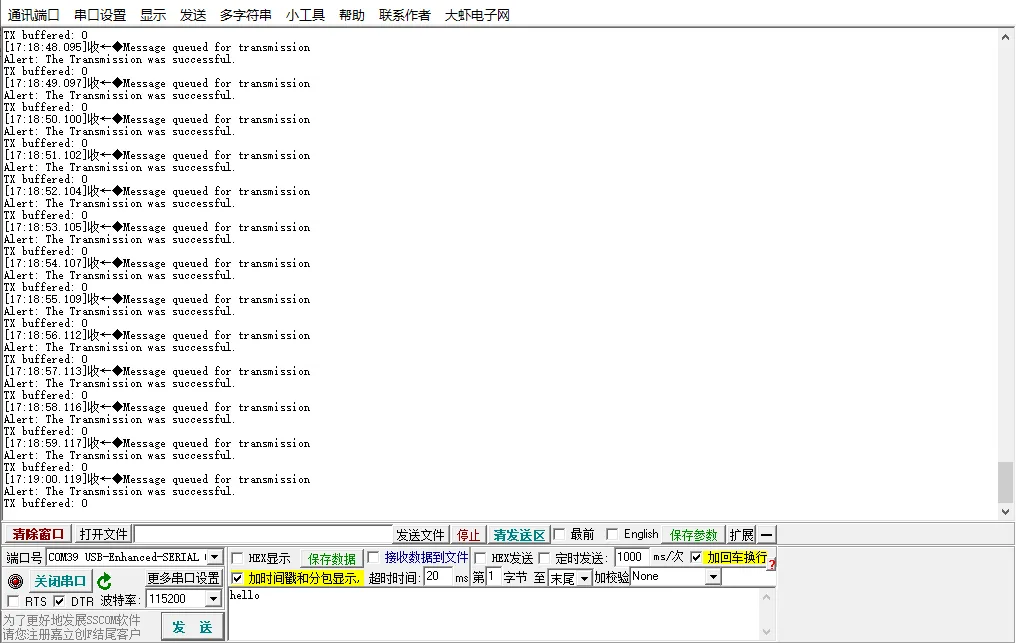
Task: Open the 端口号 COM port dropdown
Action: click(214, 557)
